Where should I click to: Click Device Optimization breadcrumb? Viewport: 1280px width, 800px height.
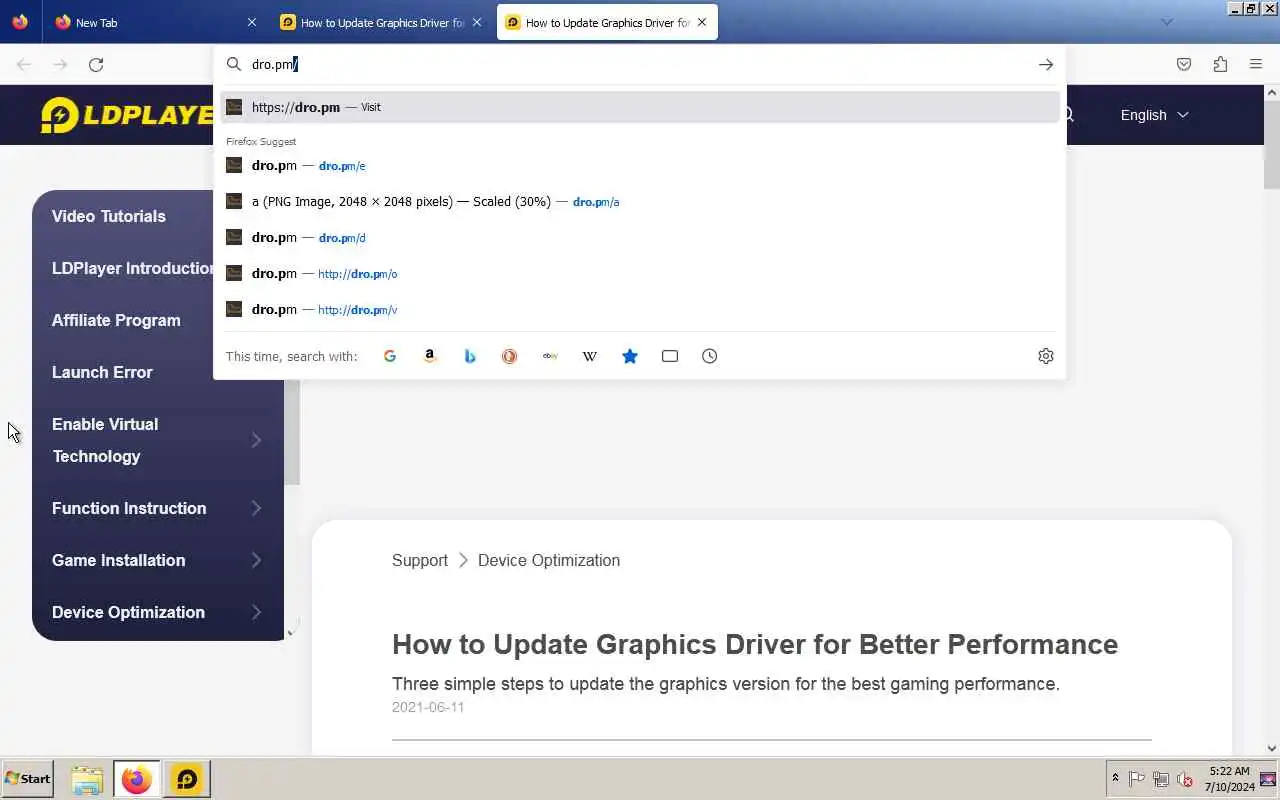(549, 560)
